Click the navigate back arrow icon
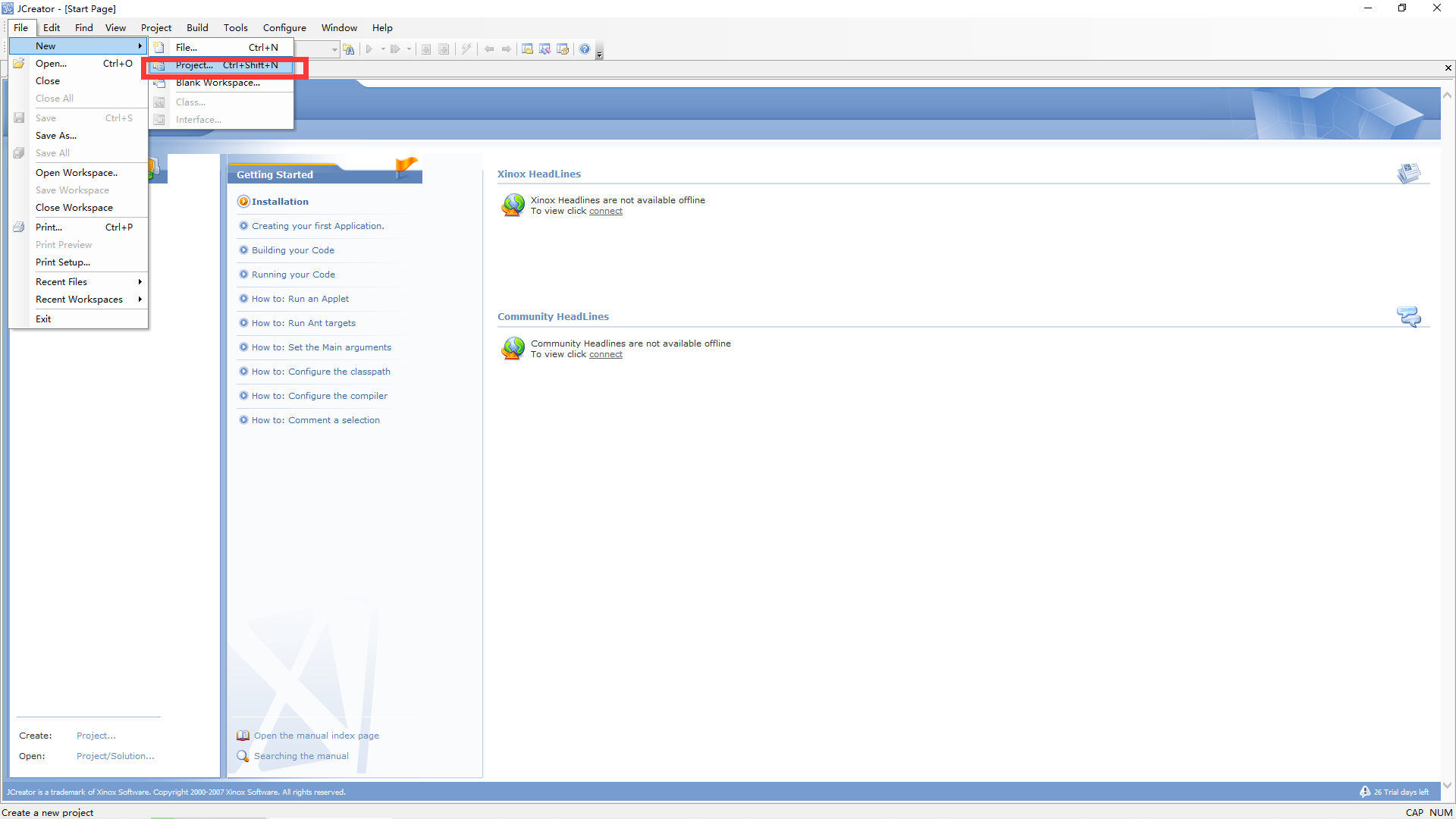 pos(489,49)
